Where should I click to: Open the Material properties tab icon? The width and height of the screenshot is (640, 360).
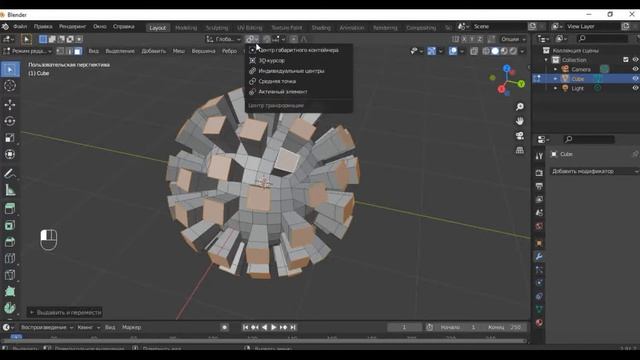point(539,322)
